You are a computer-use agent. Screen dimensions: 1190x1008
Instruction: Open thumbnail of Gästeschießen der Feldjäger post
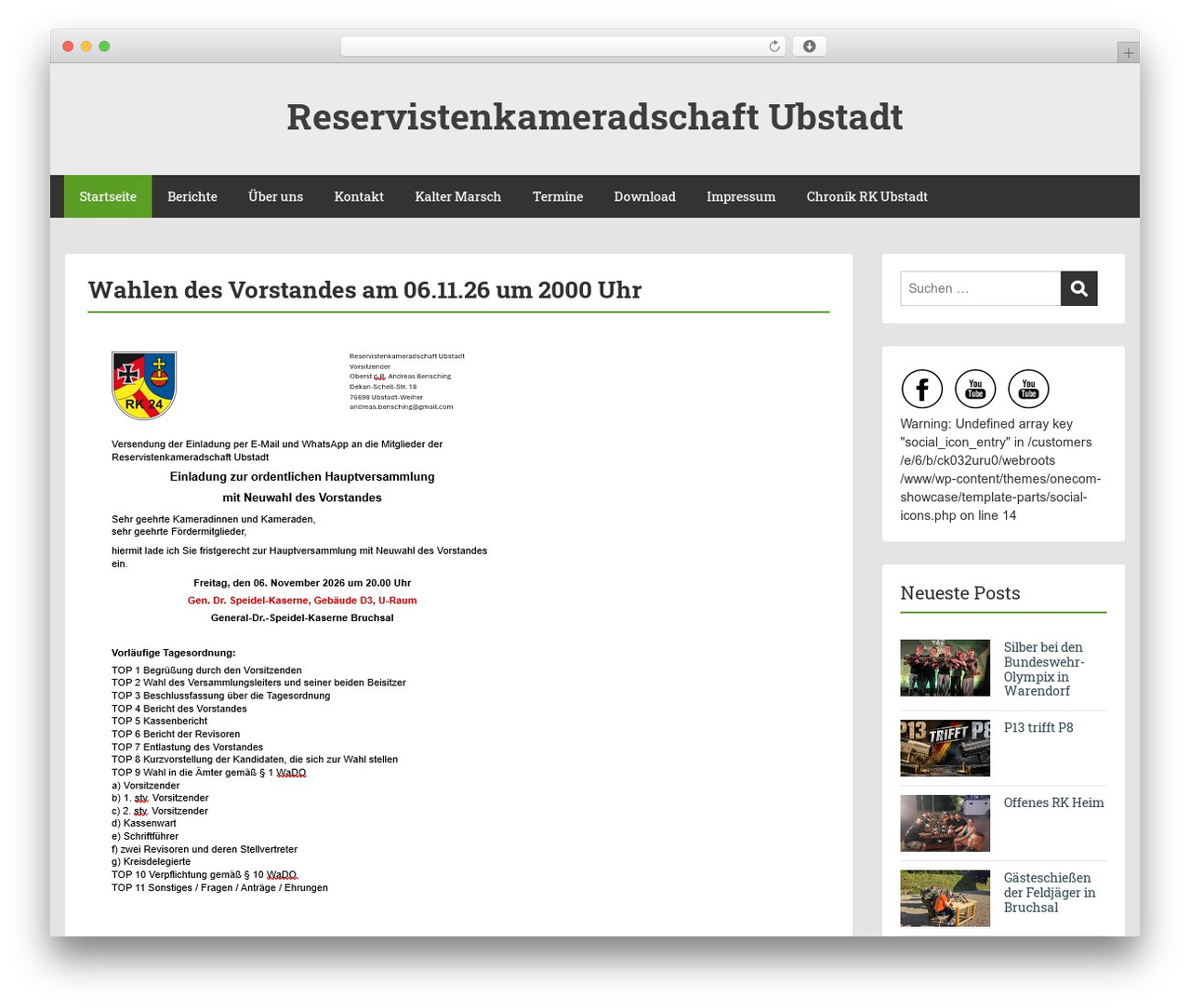click(x=945, y=898)
